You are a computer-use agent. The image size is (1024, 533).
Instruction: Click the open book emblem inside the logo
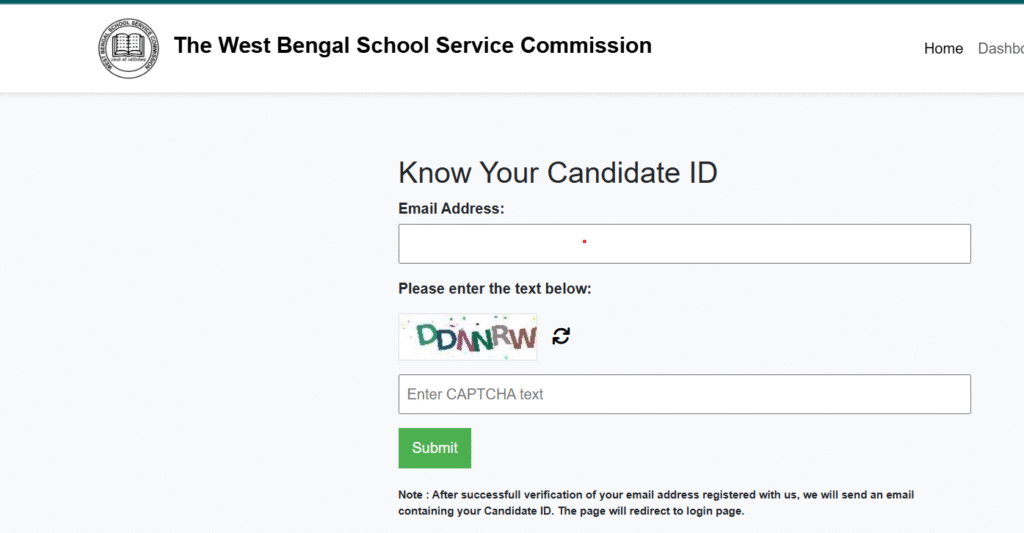pyautogui.click(x=128, y=47)
